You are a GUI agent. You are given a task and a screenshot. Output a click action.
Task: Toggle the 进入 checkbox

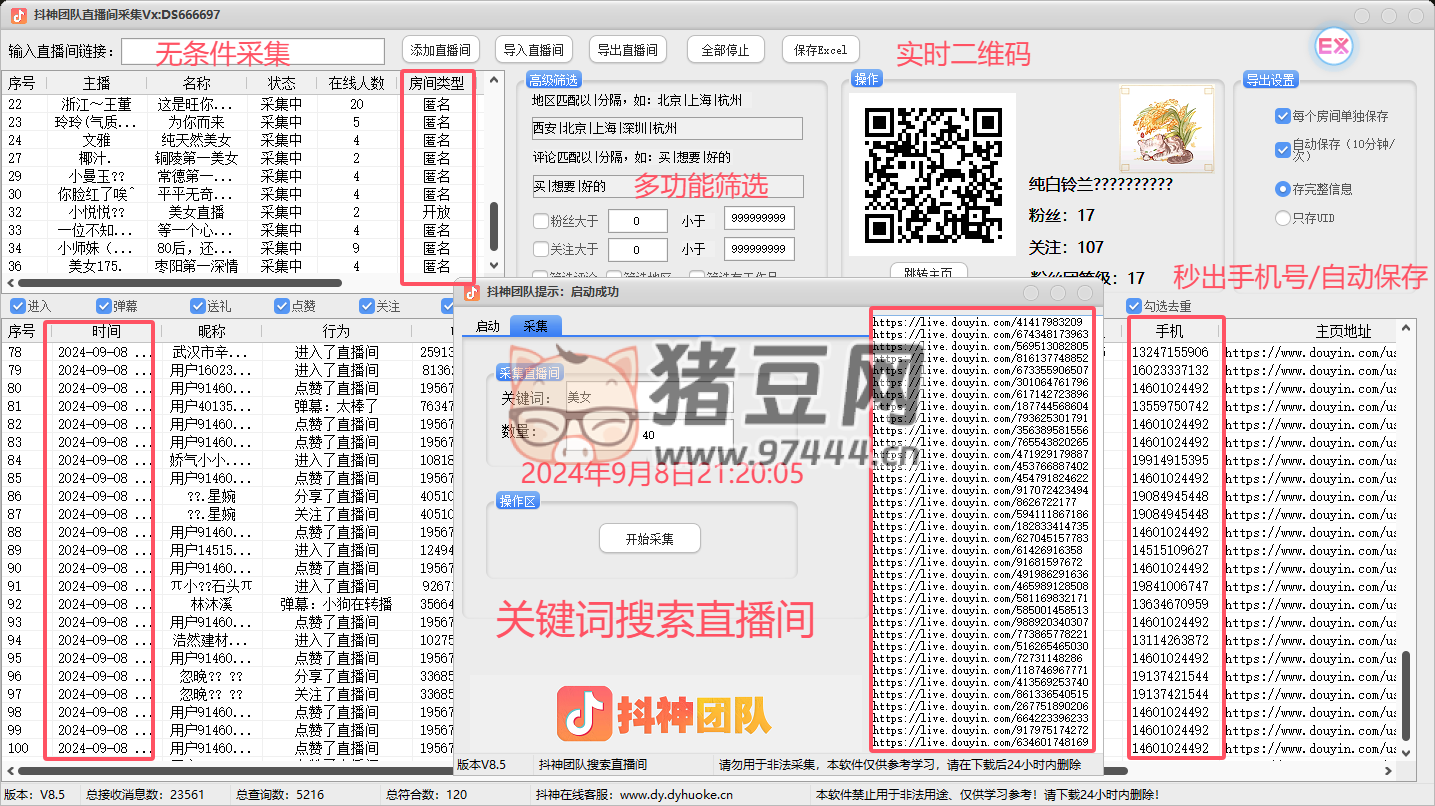click(x=17, y=306)
